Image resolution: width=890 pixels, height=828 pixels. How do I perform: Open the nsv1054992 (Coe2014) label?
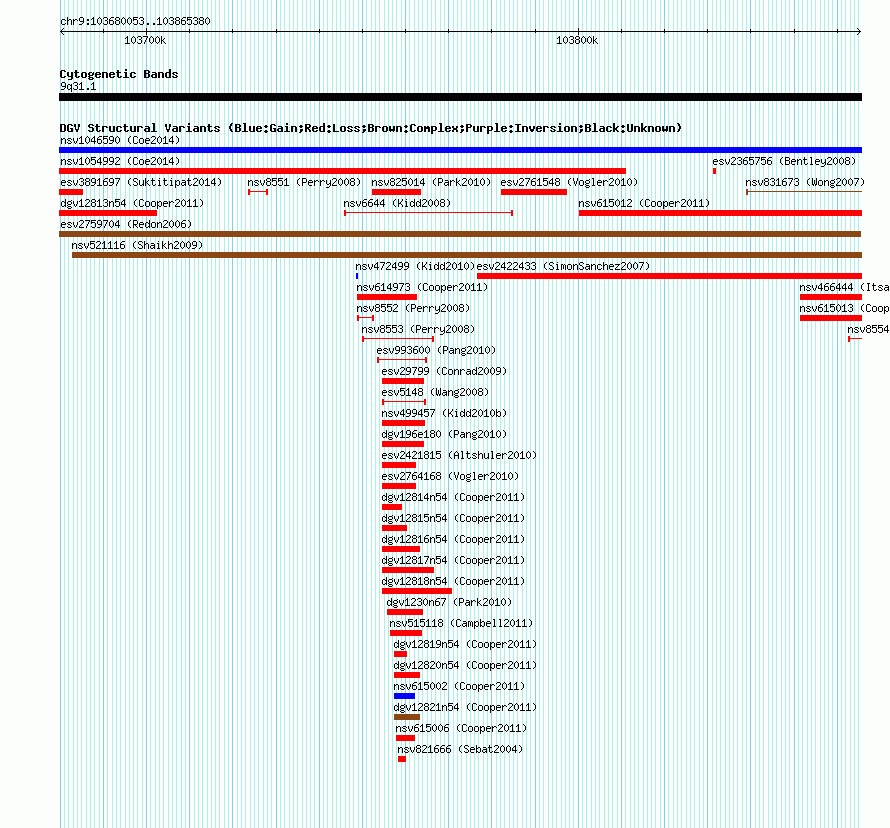120,161
